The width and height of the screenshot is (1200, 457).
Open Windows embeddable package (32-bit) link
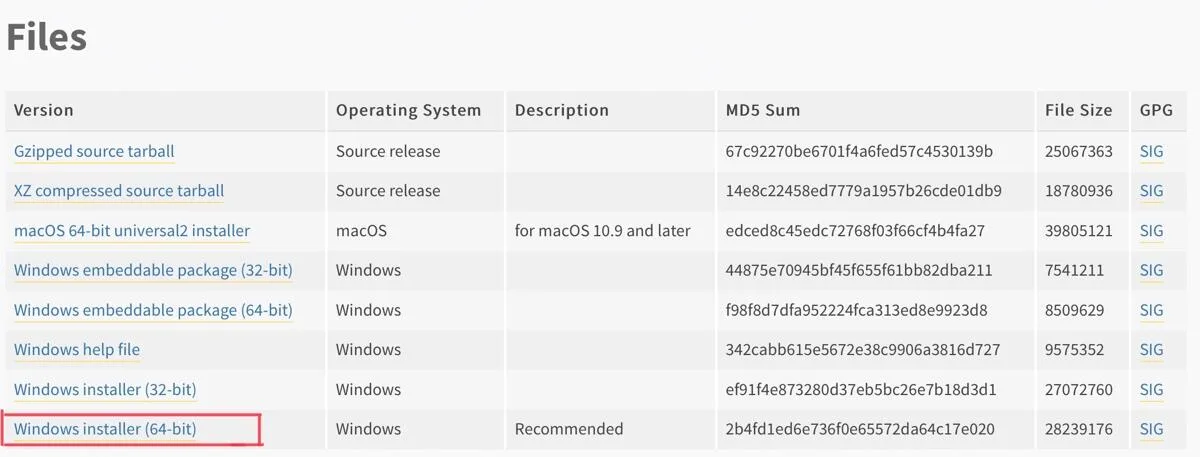click(x=153, y=270)
